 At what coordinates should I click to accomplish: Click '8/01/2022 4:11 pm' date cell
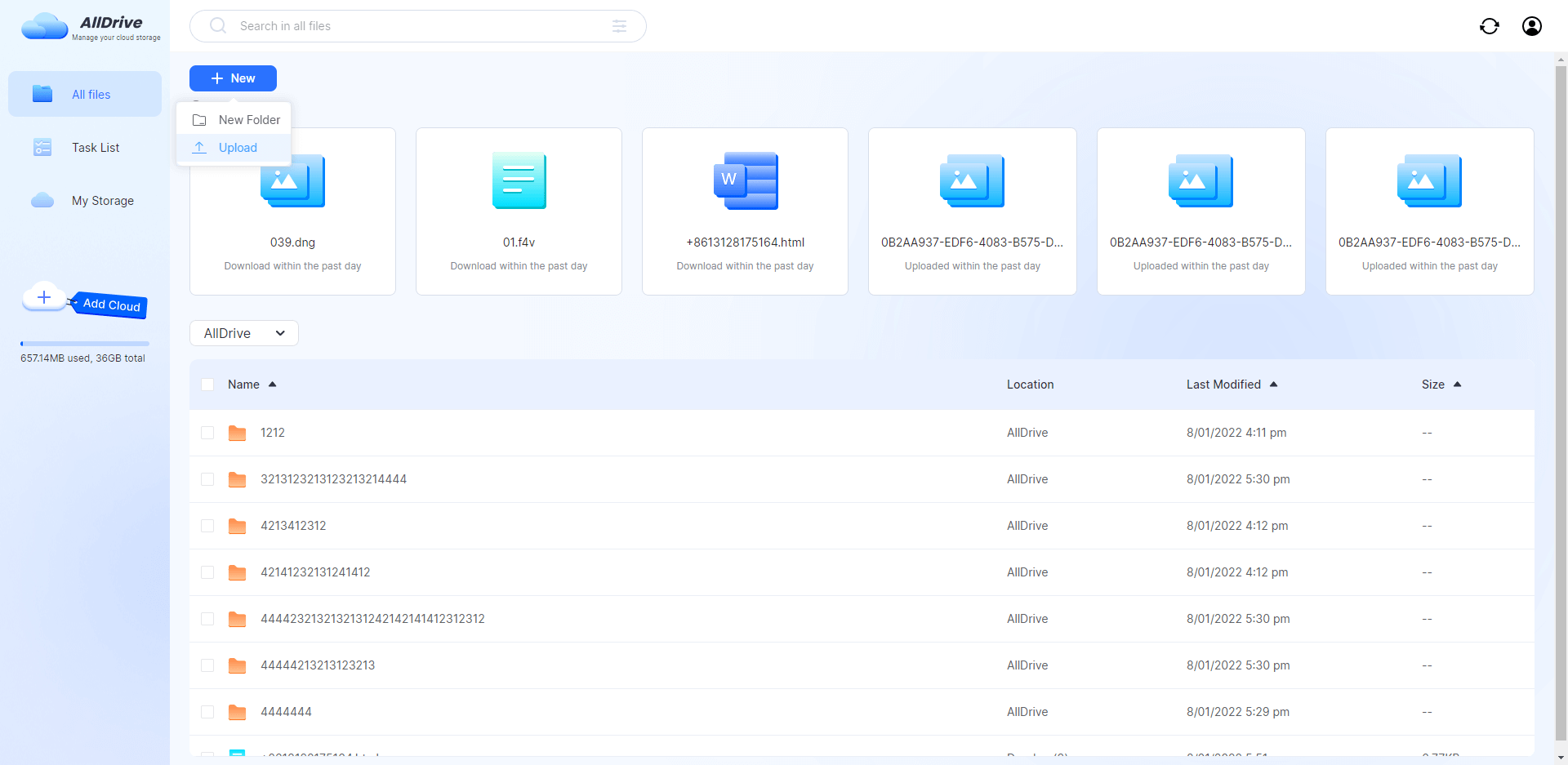point(1236,433)
